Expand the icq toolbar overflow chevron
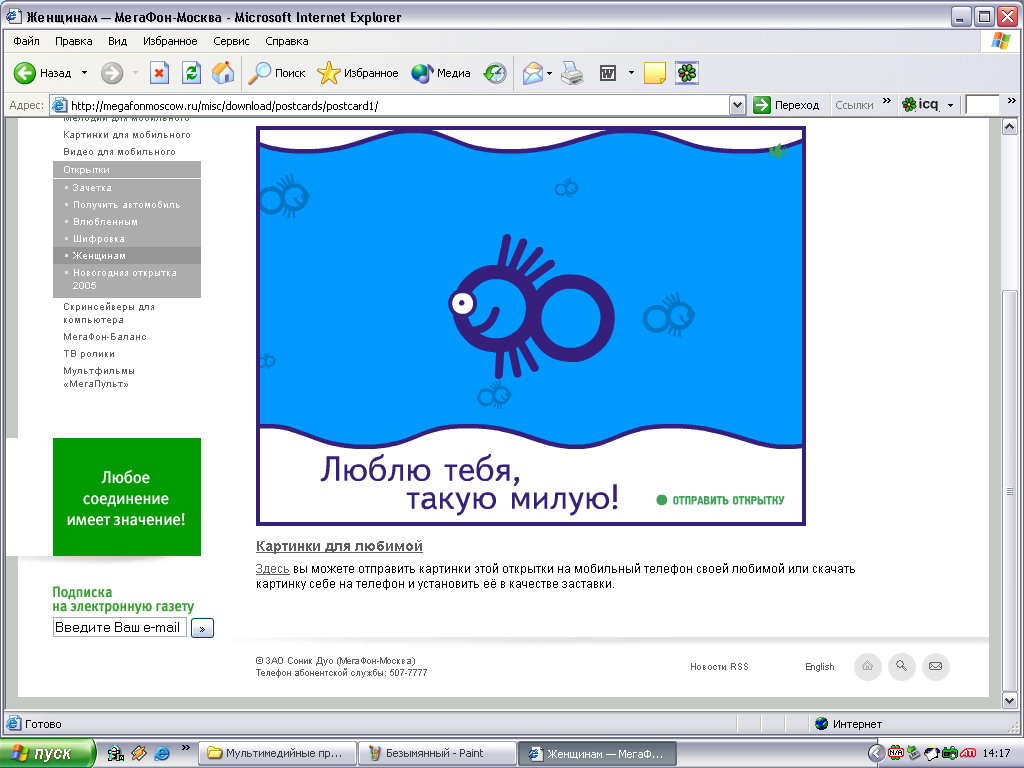This screenshot has width=1024, height=768. coord(1012,101)
